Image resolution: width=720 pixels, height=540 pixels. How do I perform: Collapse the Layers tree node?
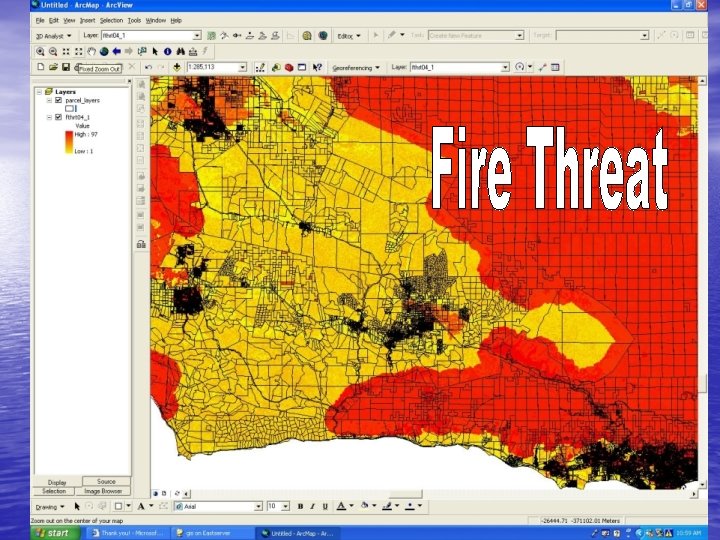[x=39, y=92]
